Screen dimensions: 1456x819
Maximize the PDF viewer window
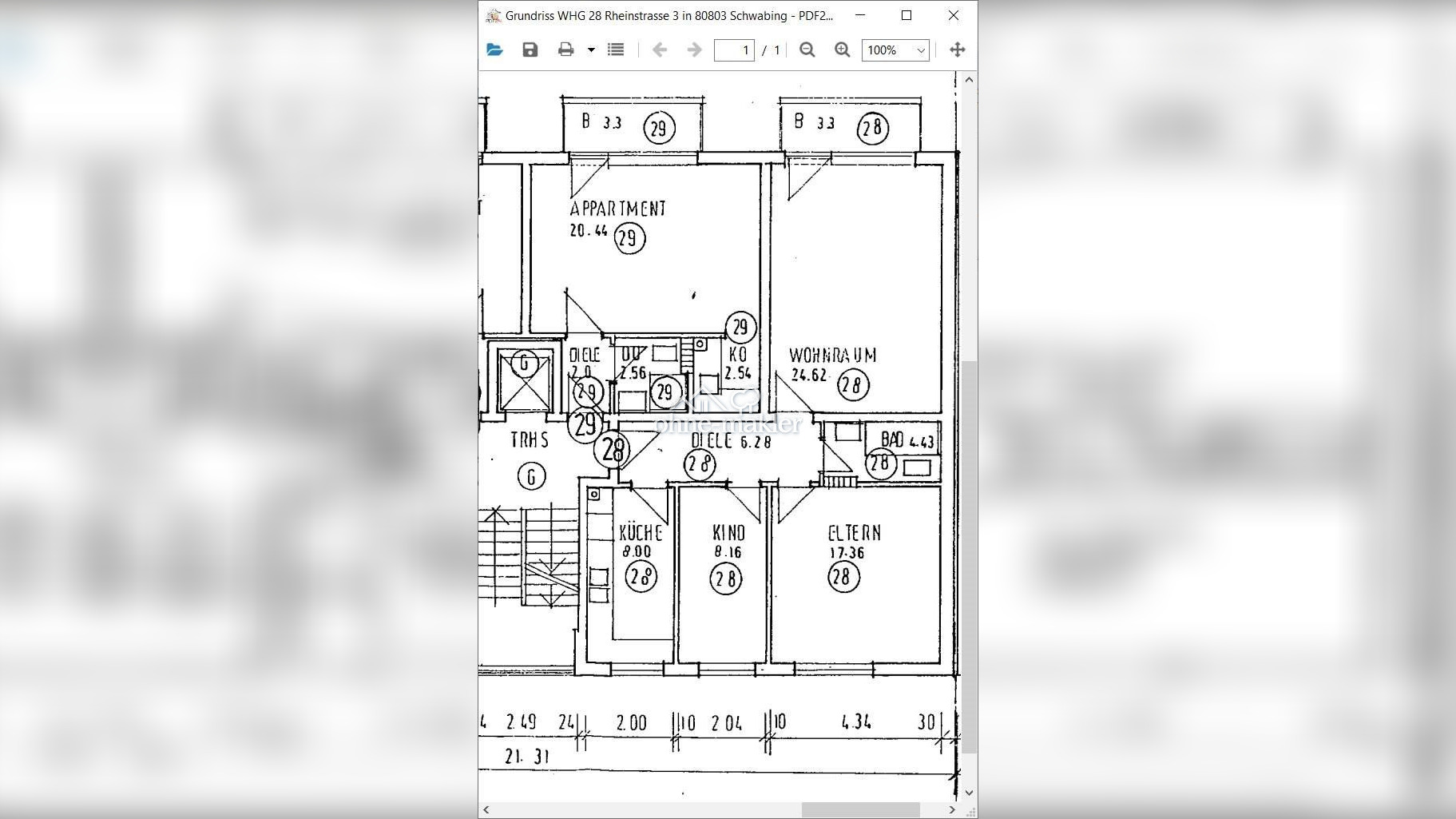point(907,15)
